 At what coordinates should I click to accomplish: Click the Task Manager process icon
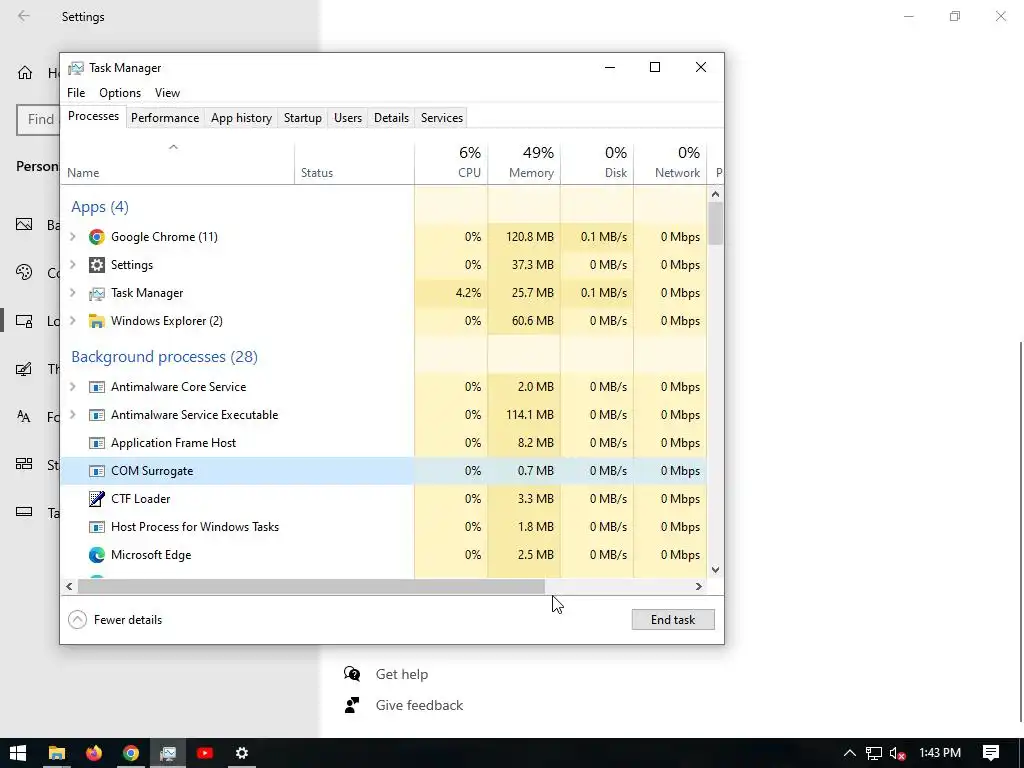click(x=97, y=293)
